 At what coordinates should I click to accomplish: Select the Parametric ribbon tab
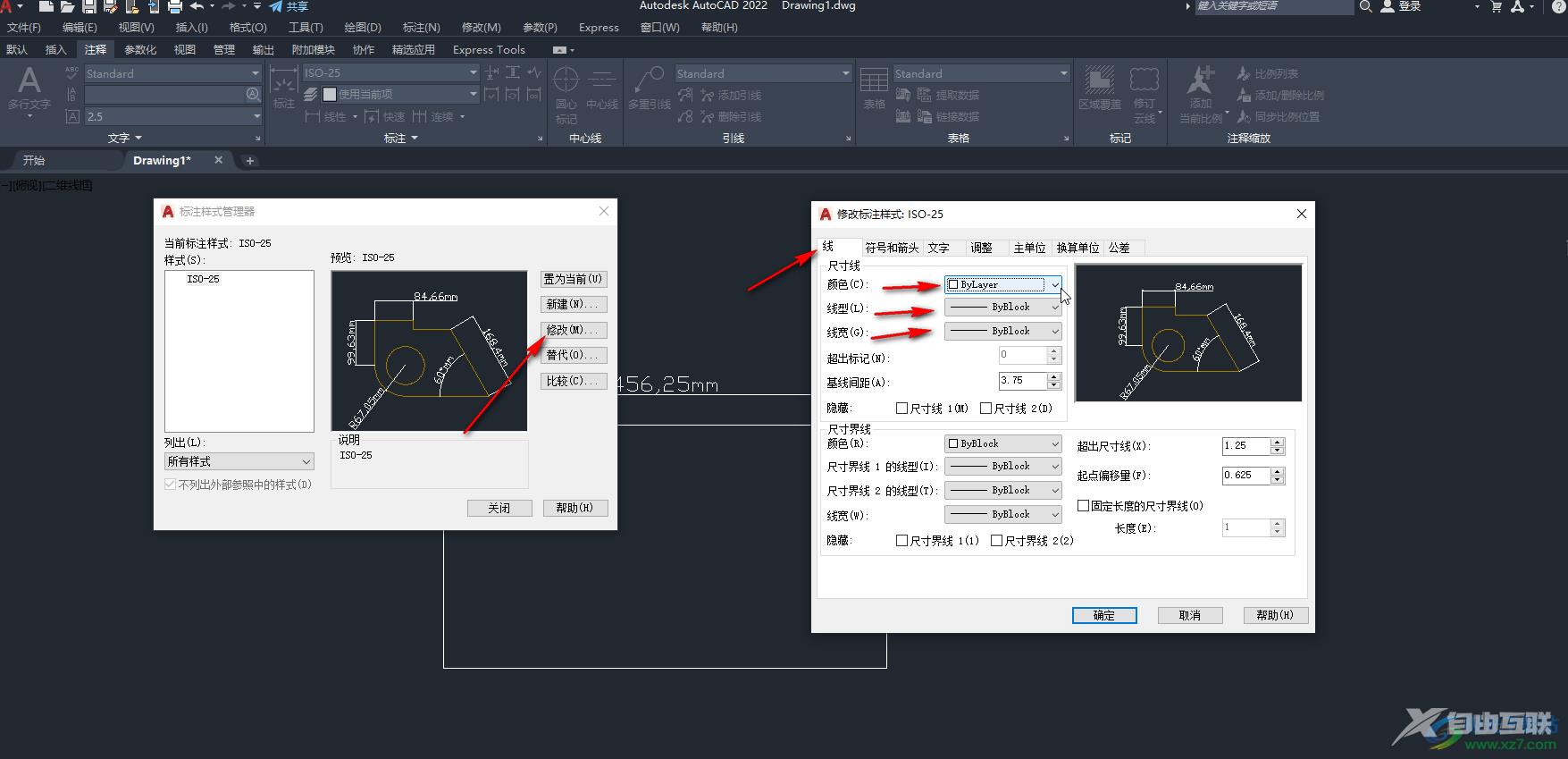click(x=140, y=49)
